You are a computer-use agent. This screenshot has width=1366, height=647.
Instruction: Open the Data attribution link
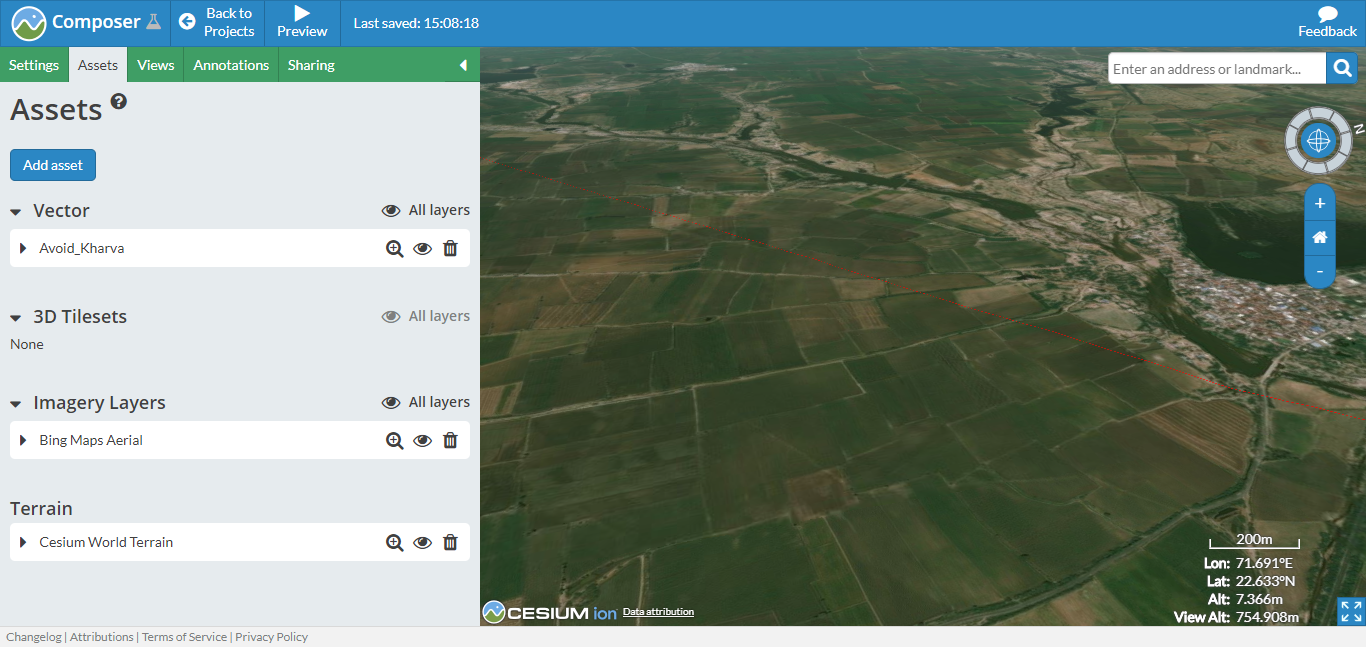(657, 612)
